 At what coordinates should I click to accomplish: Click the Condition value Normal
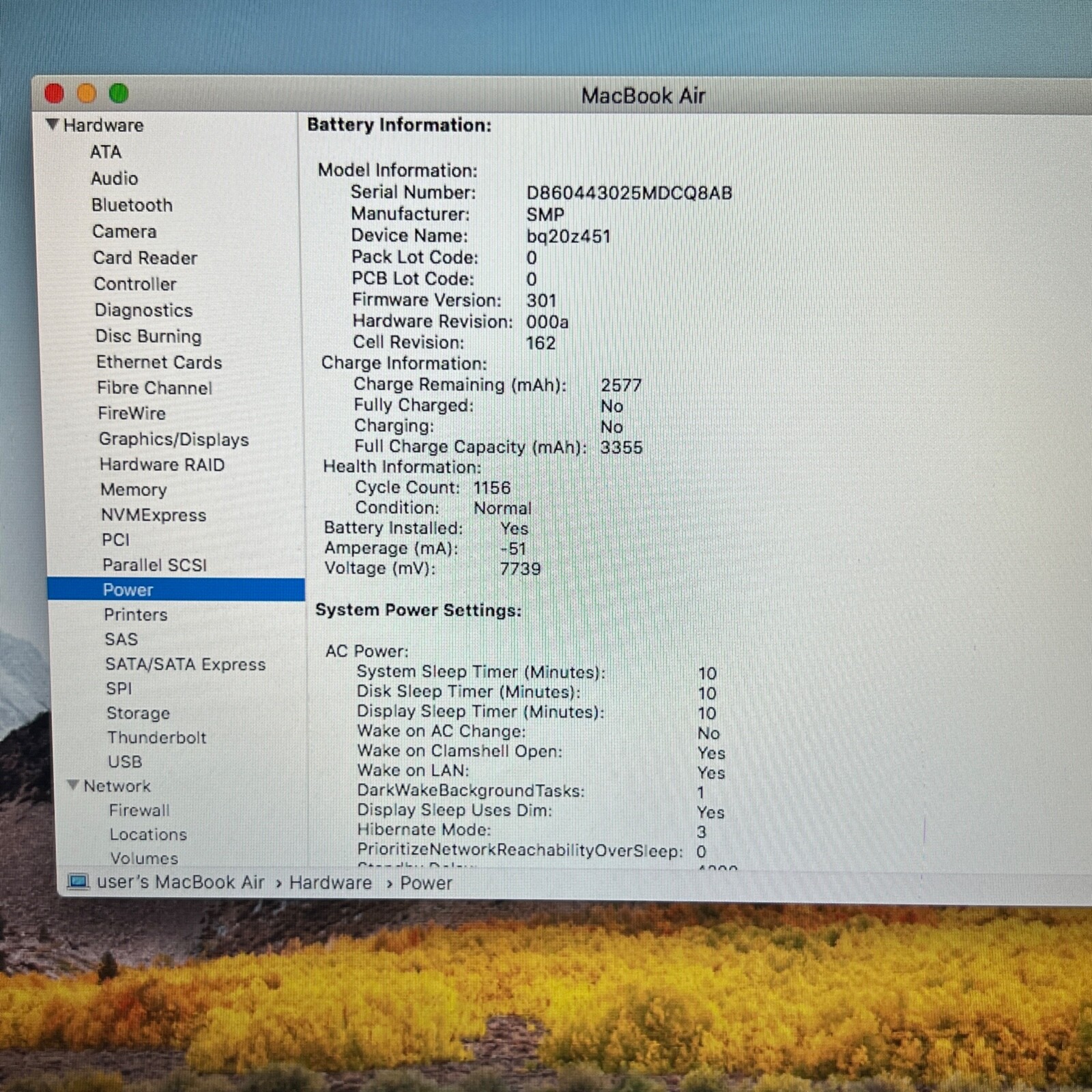click(502, 508)
